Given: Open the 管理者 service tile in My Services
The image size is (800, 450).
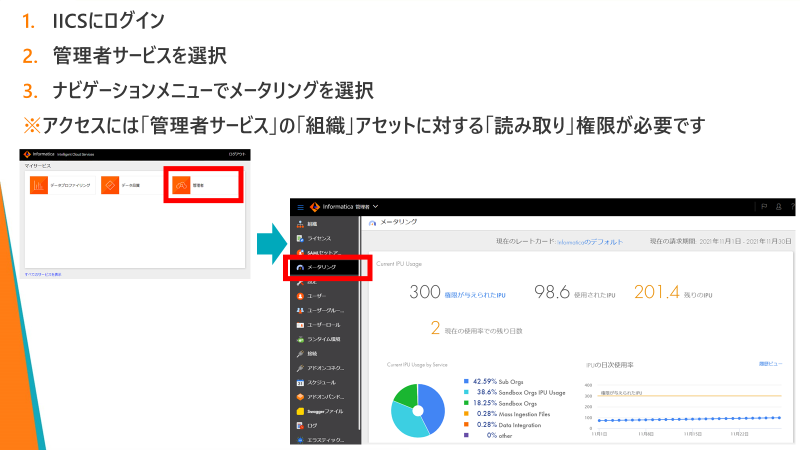Looking at the screenshot, I should coord(204,185).
